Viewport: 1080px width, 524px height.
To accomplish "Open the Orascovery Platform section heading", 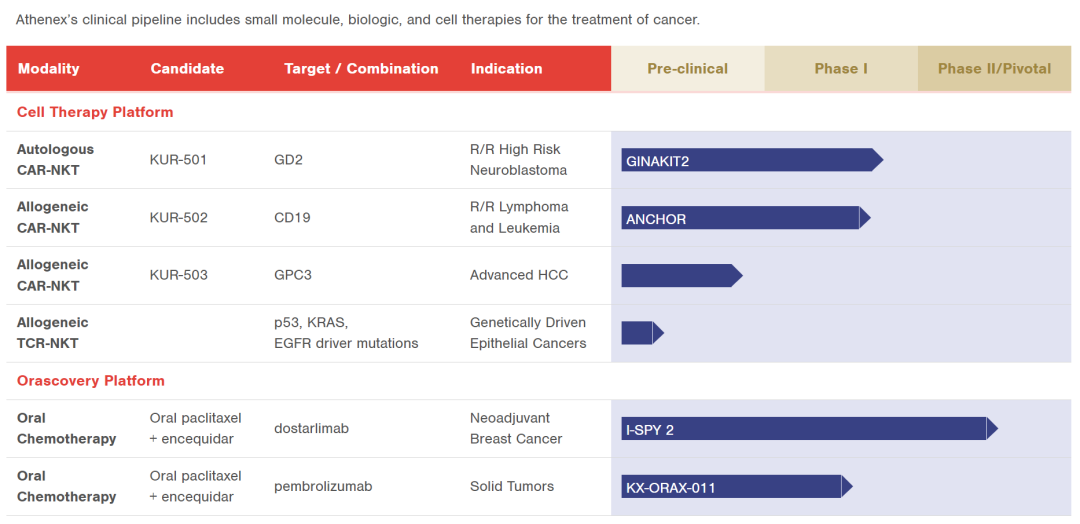I will click(x=91, y=380).
